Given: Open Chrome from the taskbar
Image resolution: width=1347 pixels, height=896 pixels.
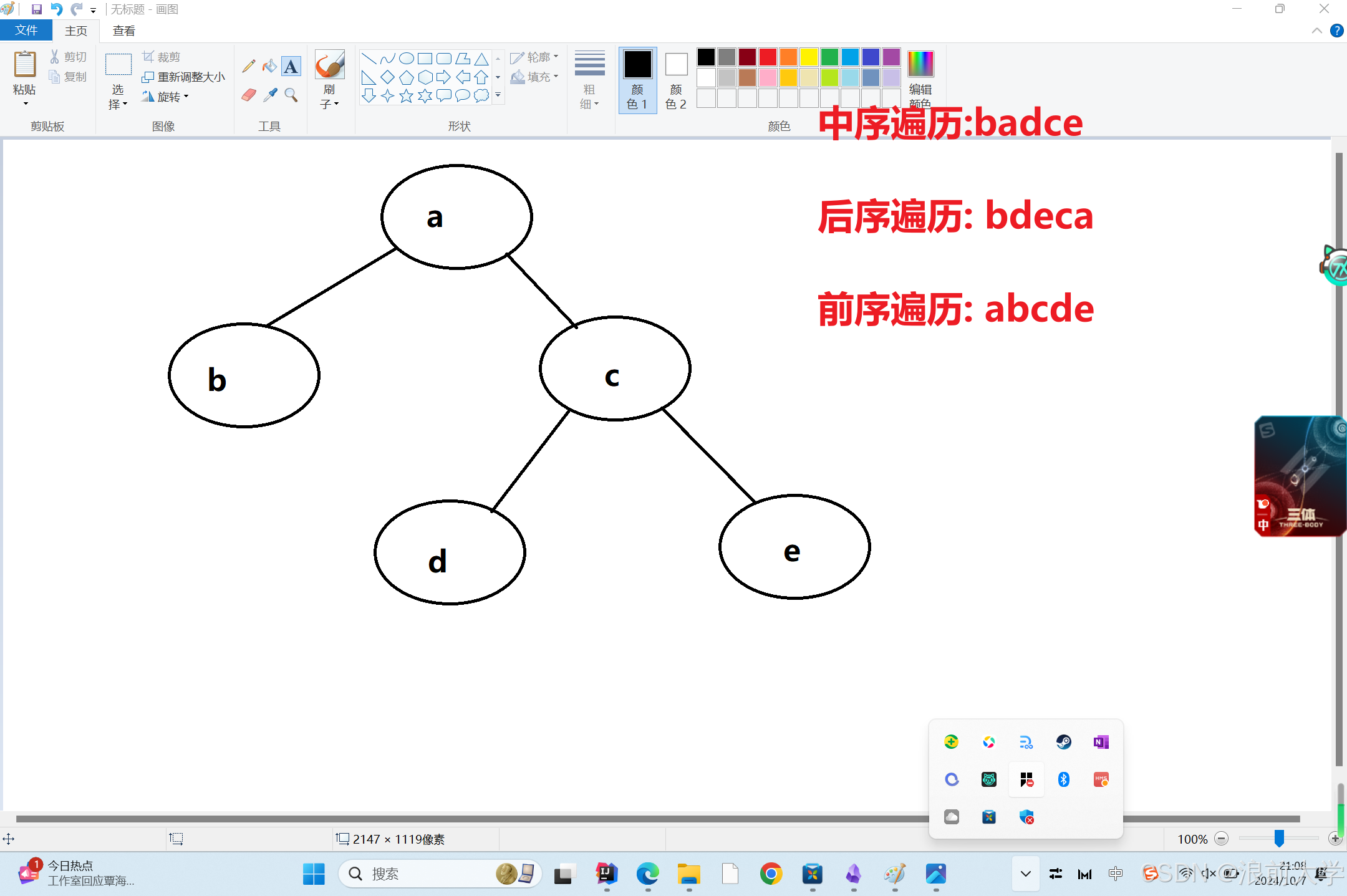Looking at the screenshot, I should coord(771,874).
